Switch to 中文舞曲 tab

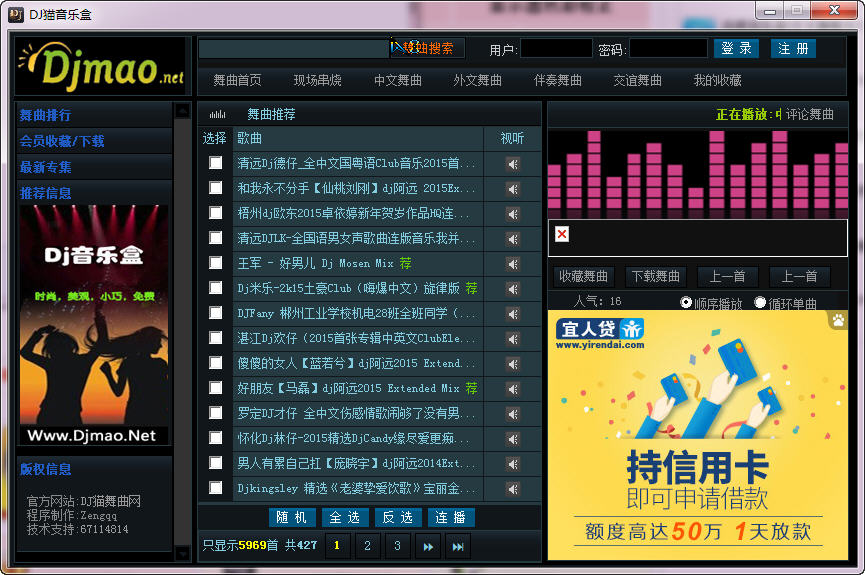pos(398,81)
